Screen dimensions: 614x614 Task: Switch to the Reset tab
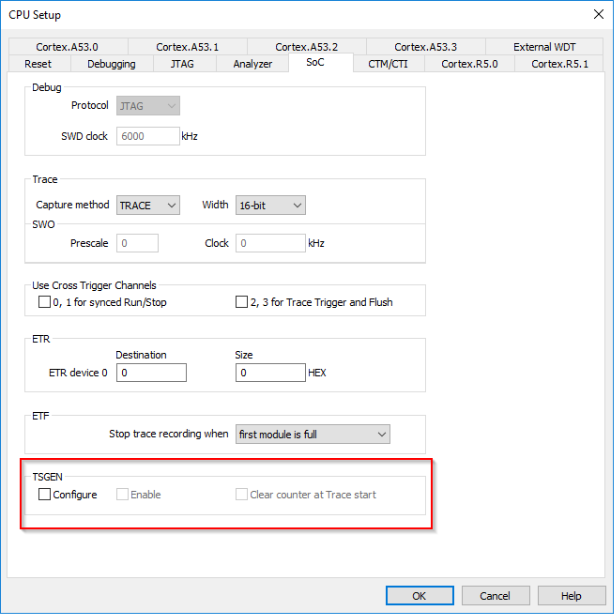(38, 63)
